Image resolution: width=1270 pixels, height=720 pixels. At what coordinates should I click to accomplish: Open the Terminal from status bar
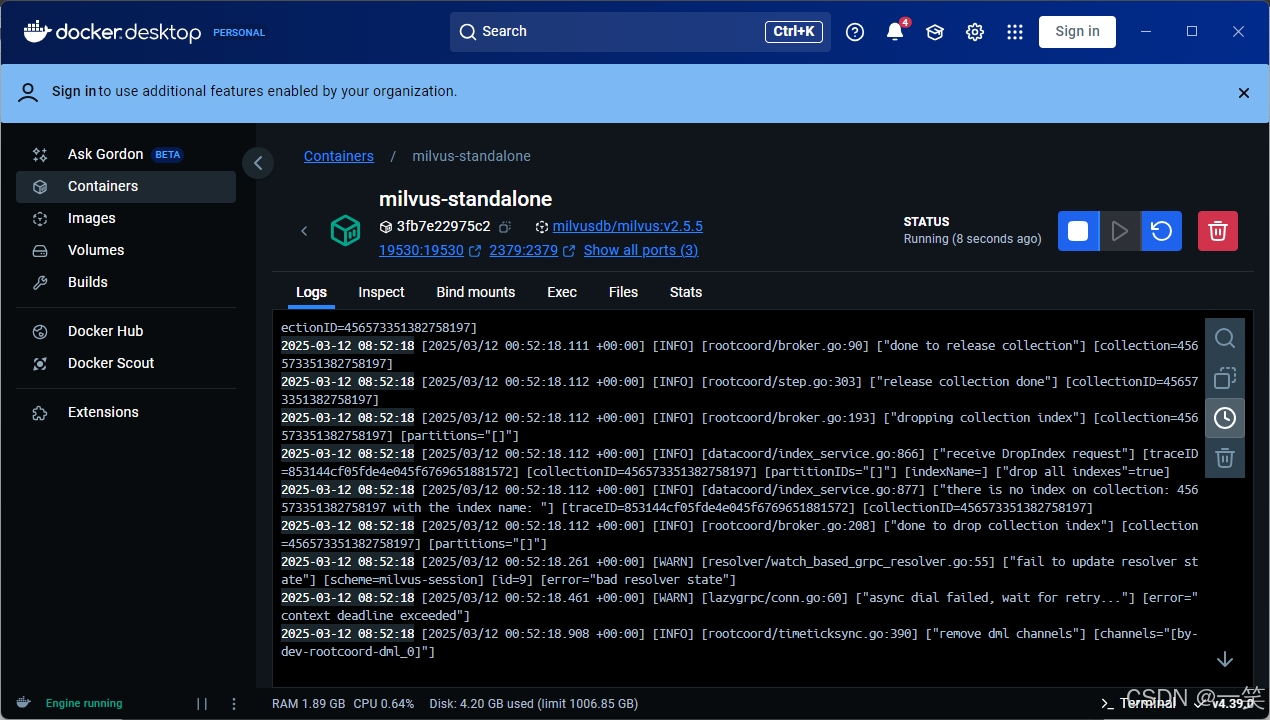pyautogui.click(x=1139, y=703)
